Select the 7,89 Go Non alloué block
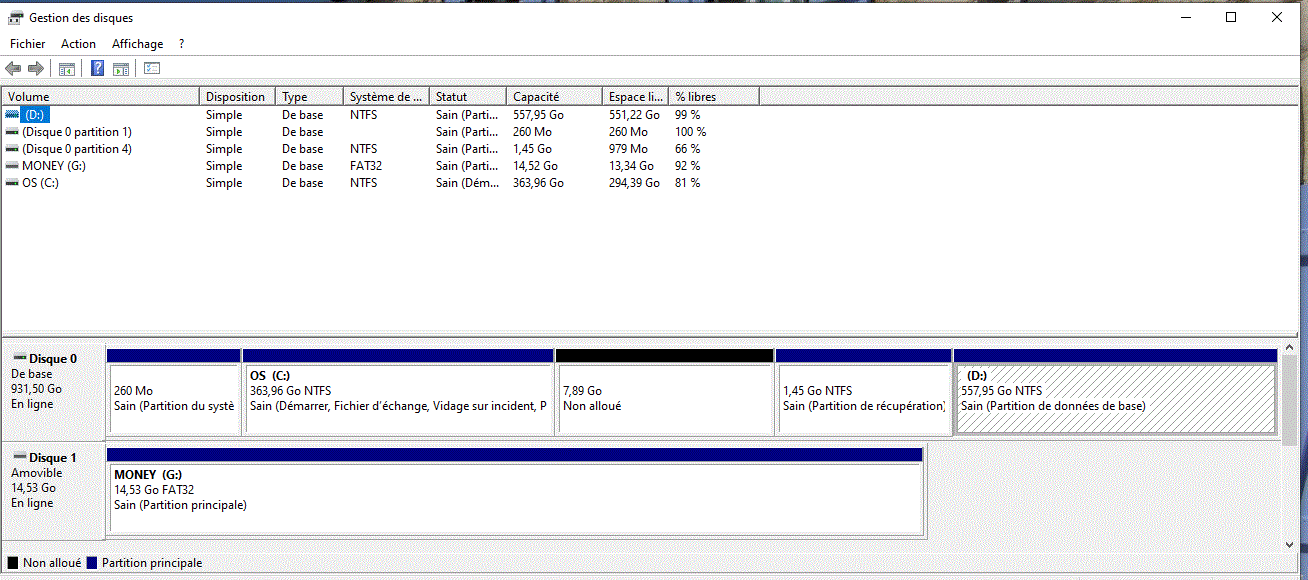This screenshot has width=1308, height=580. (665, 392)
